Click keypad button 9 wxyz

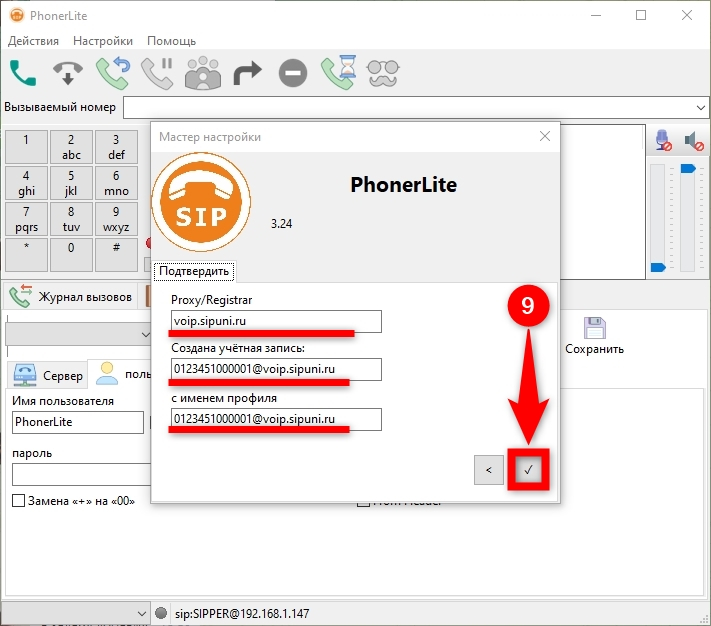[x=116, y=219]
